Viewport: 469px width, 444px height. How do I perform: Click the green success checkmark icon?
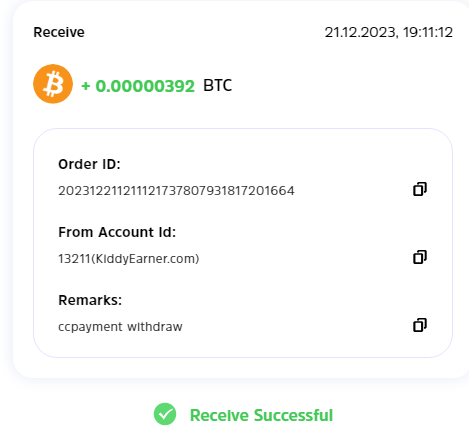click(x=165, y=414)
